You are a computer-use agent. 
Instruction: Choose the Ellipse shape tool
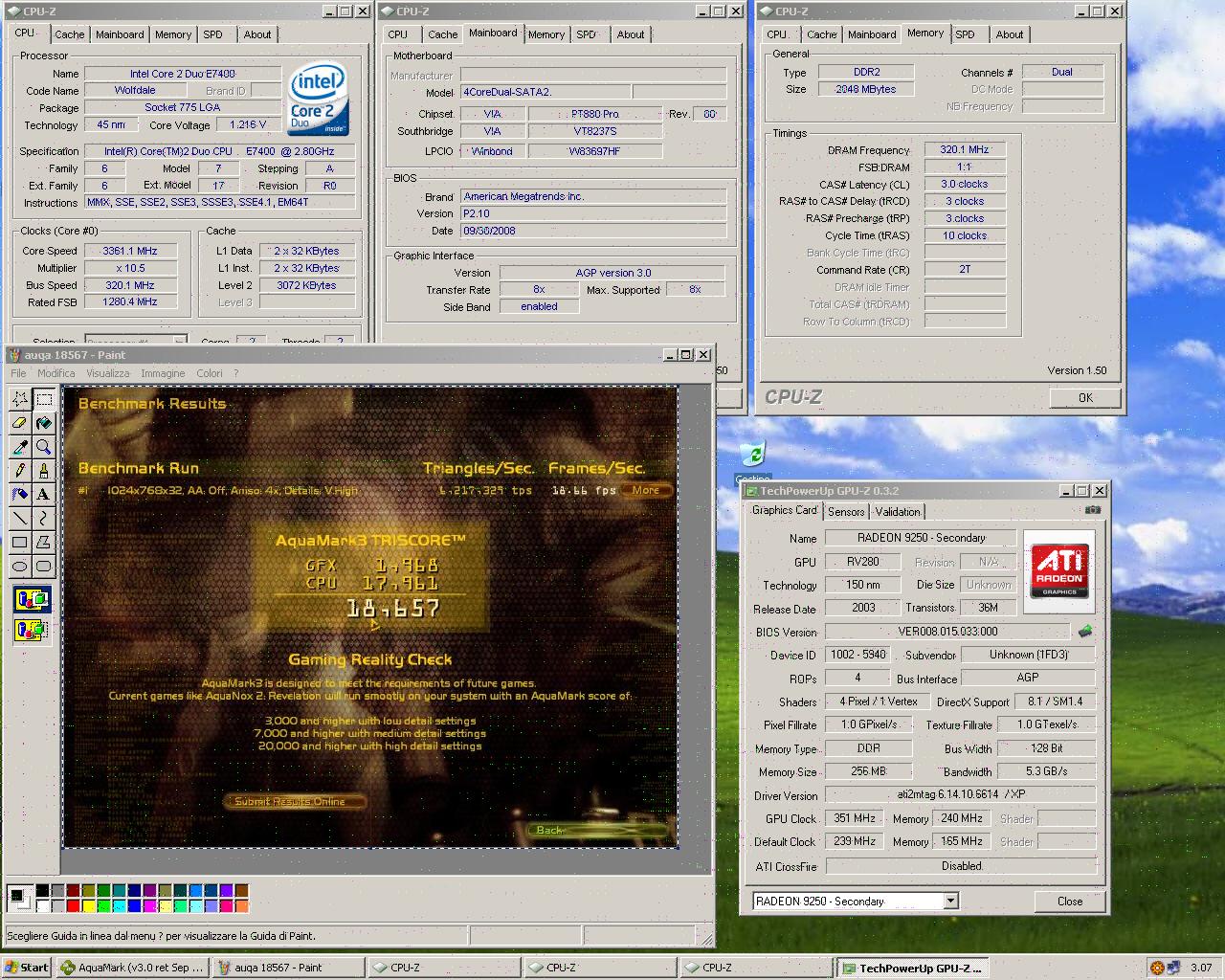pos(20,566)
